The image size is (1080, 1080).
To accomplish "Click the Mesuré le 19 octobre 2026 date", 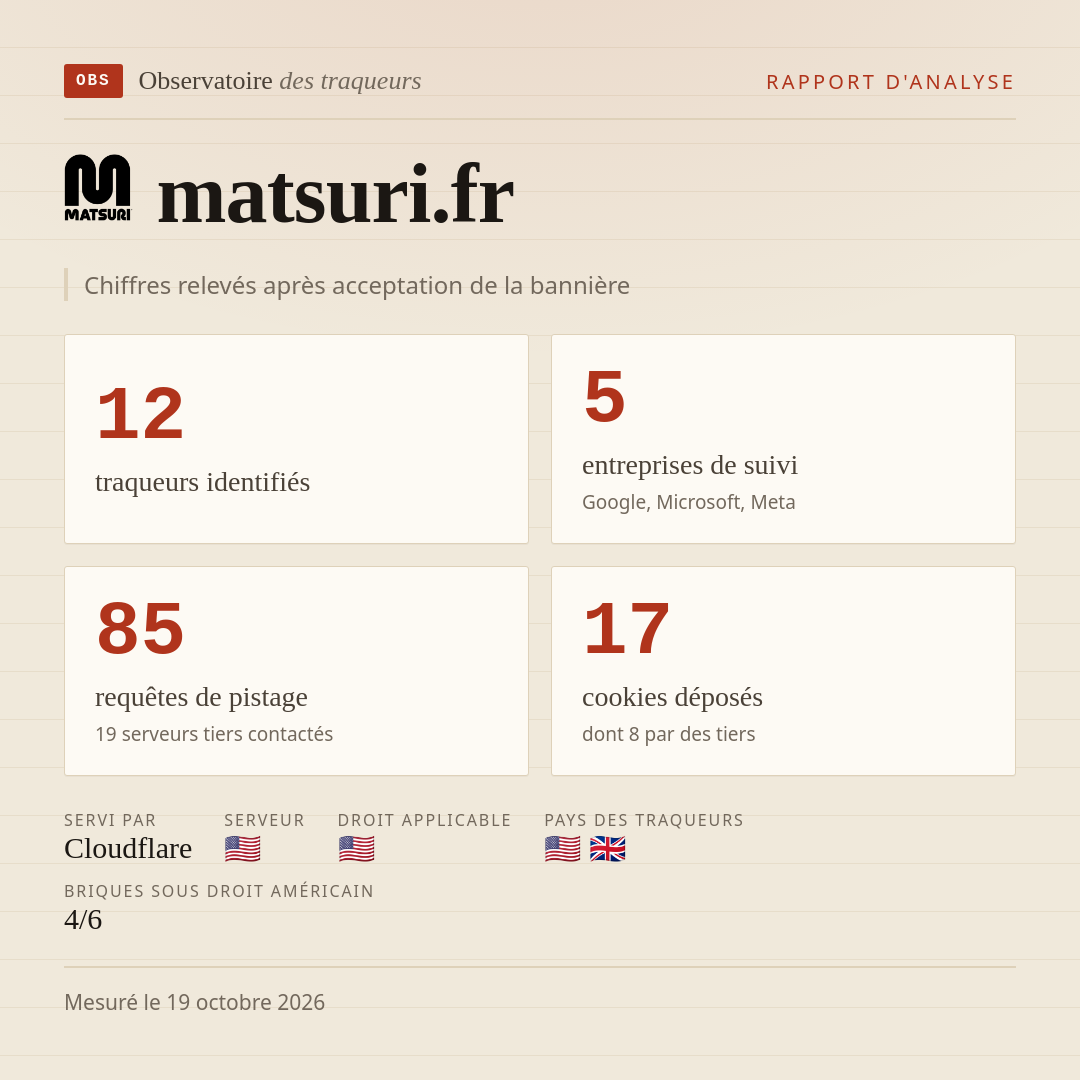I will (194, 1002).
